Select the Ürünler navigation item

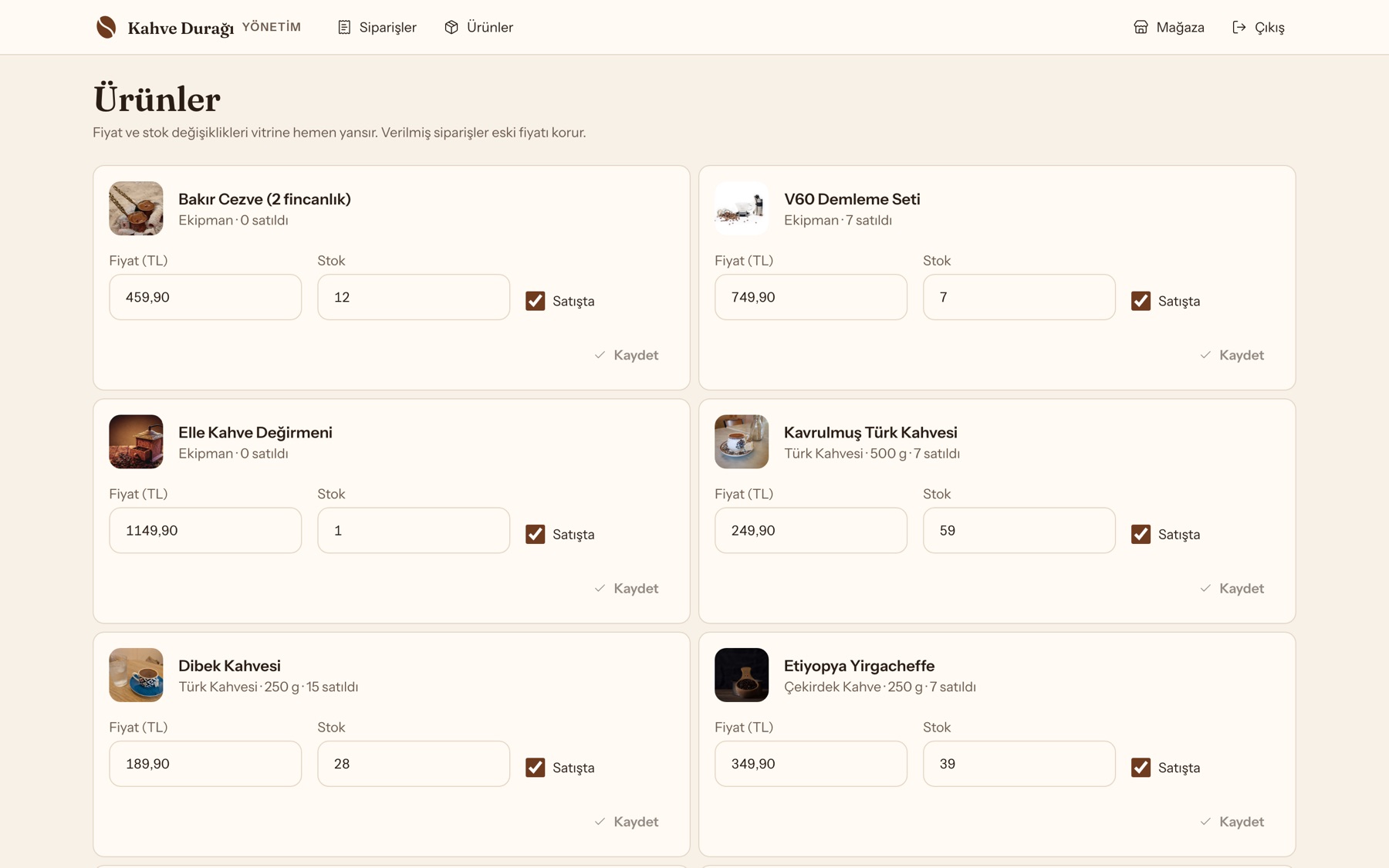coord(478,27)
